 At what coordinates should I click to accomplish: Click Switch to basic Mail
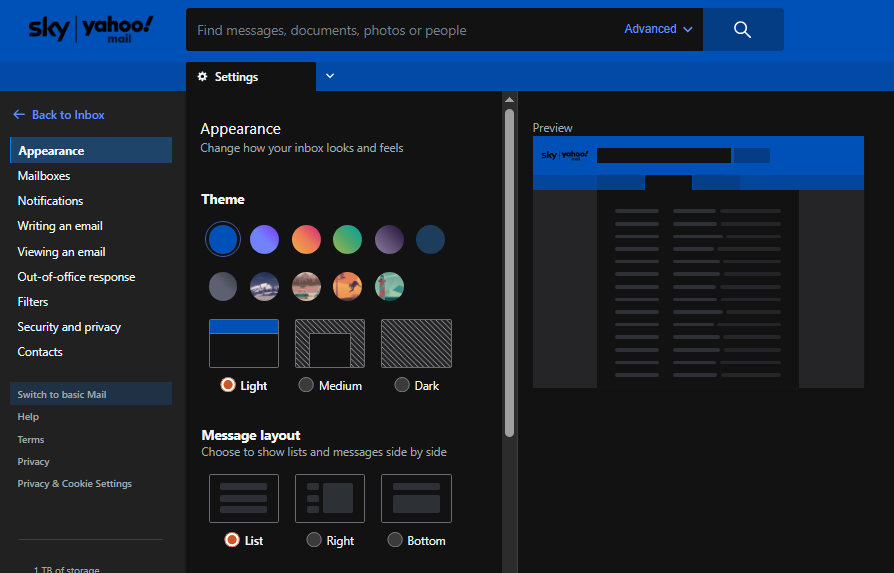pyautogui.click(x=62, y=394)
